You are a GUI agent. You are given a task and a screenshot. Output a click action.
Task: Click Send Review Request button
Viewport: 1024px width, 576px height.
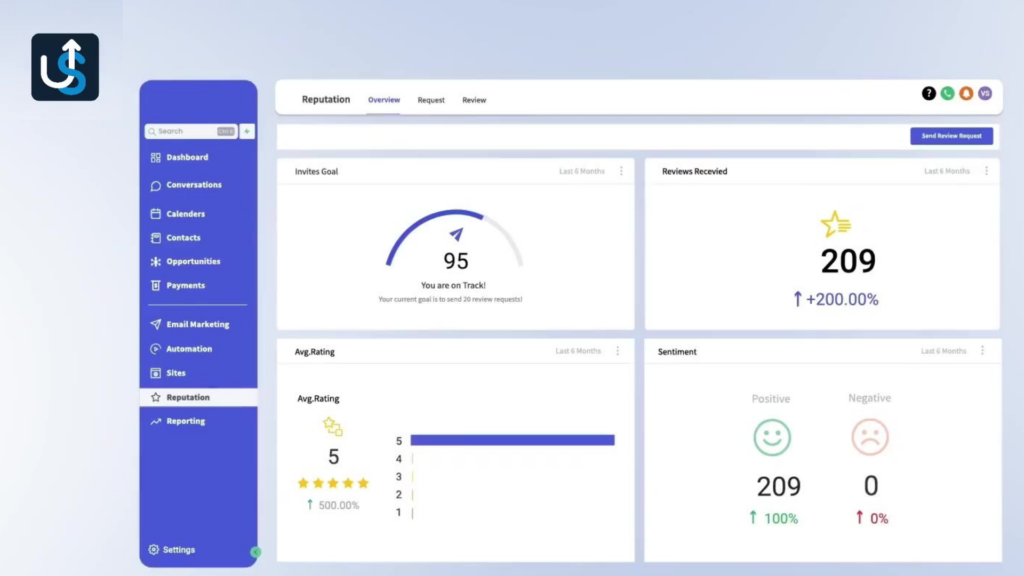coord(952,136)
